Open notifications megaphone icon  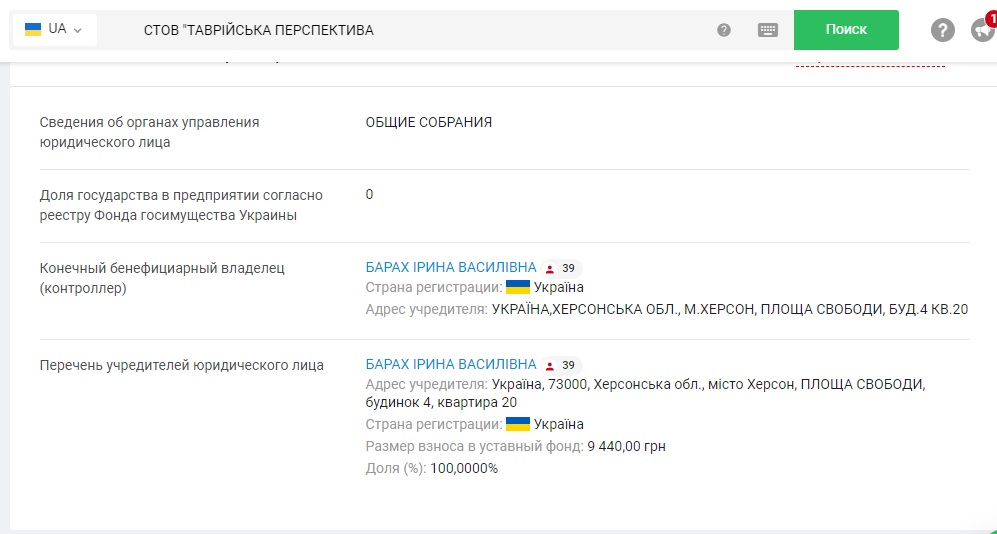point(982,30)
